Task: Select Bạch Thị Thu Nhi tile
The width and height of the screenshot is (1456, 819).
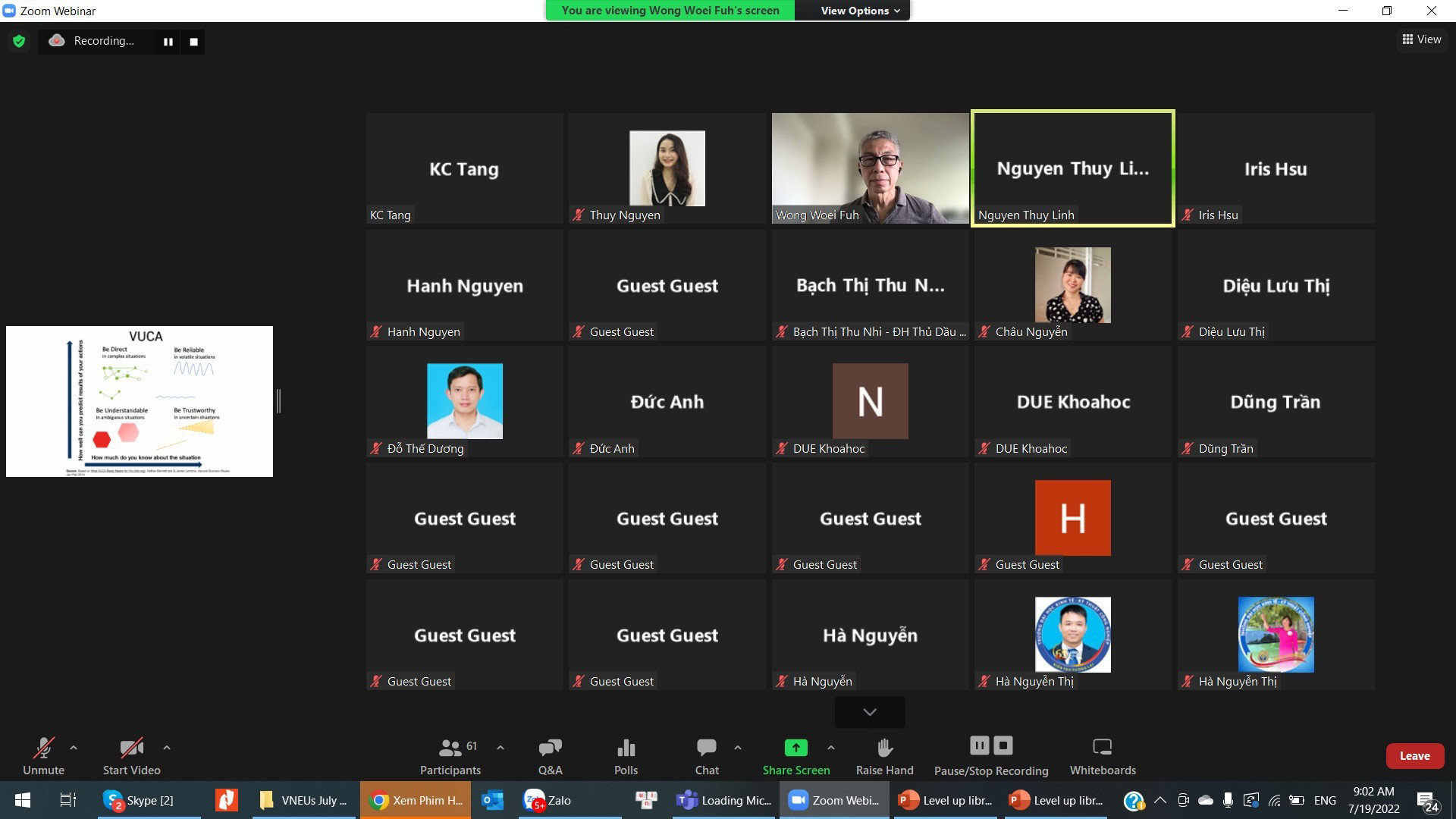Action: [x=870, y=285]
